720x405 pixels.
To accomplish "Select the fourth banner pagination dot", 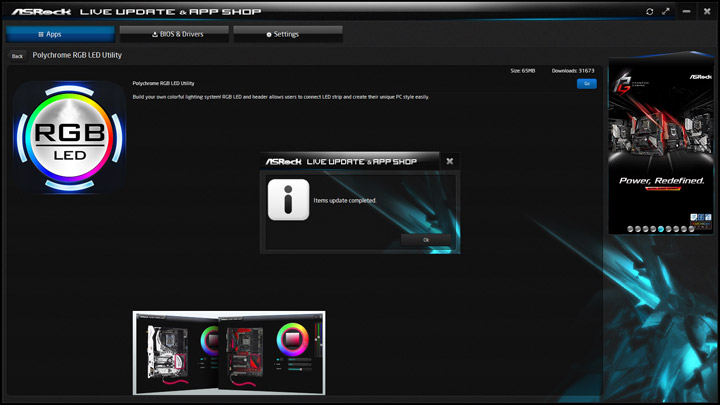I will (653, 229).
